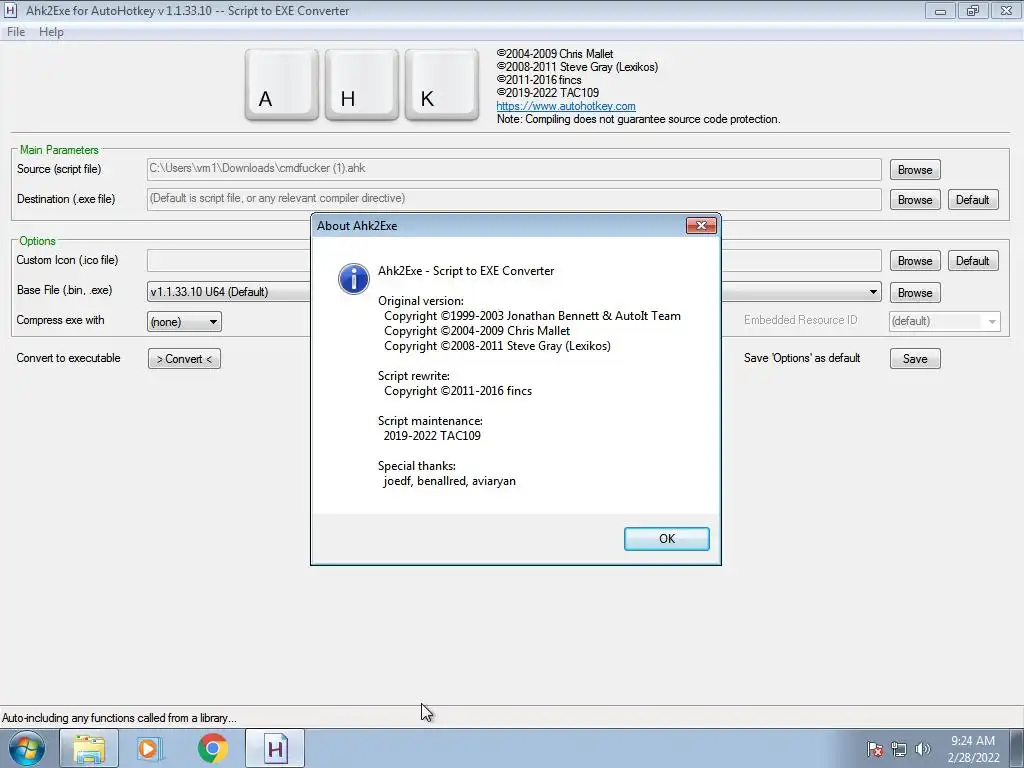Viewport: 1024px width, 768px height.
Task: Click the 'joedf, benallred, aviaryan' dialog line
Action: click(449, 481)
